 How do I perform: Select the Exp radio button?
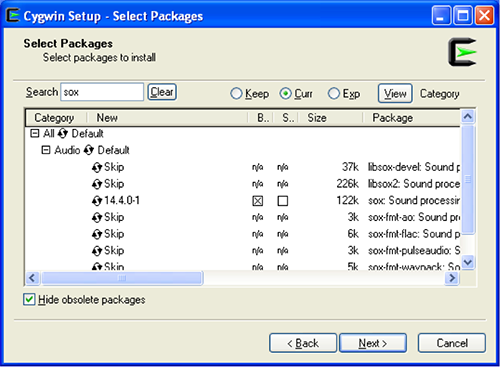pyautogui.click(x=334, y=94)
